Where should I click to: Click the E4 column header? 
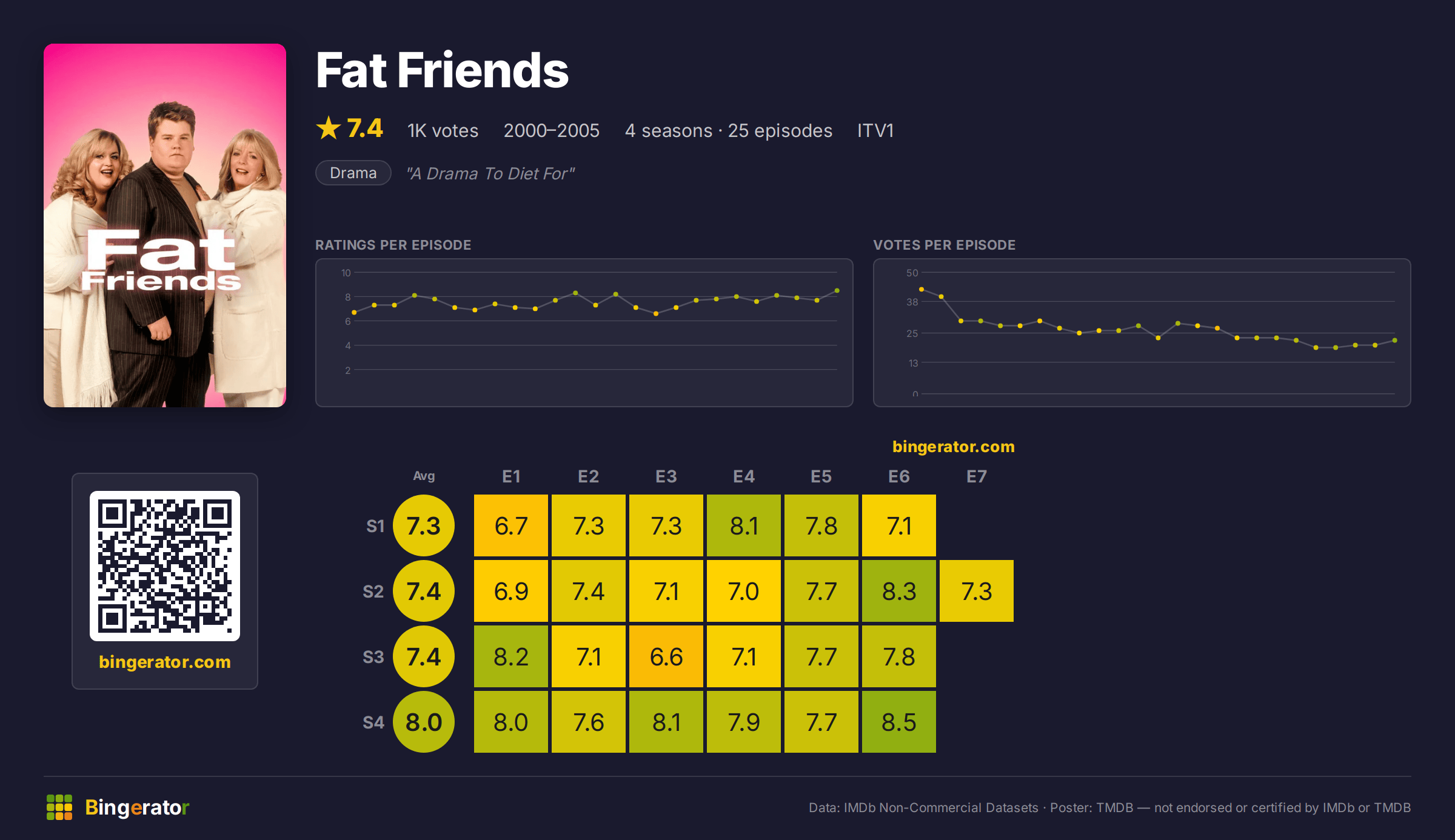(744, 476)
